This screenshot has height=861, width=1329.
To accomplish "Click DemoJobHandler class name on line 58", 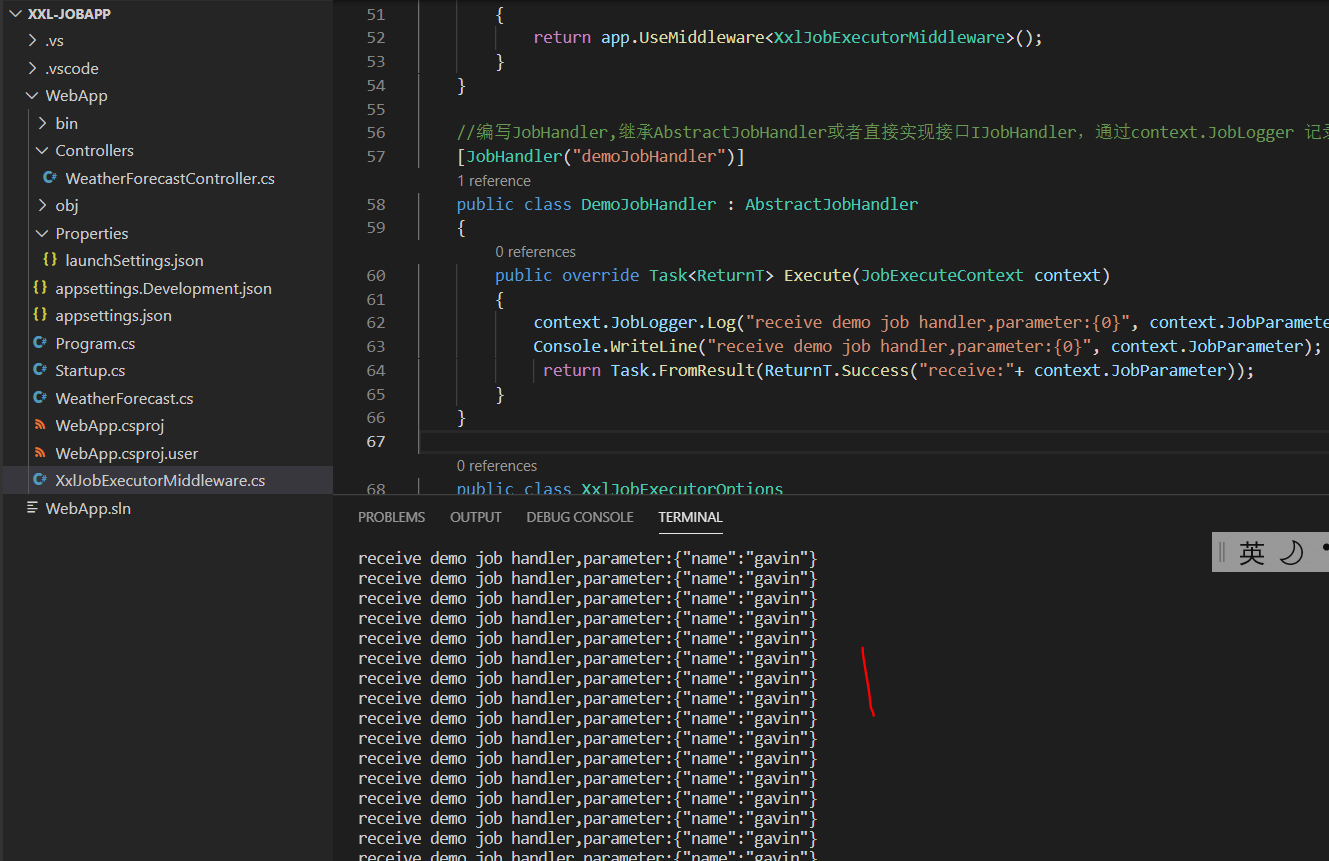I will [648, 204].
